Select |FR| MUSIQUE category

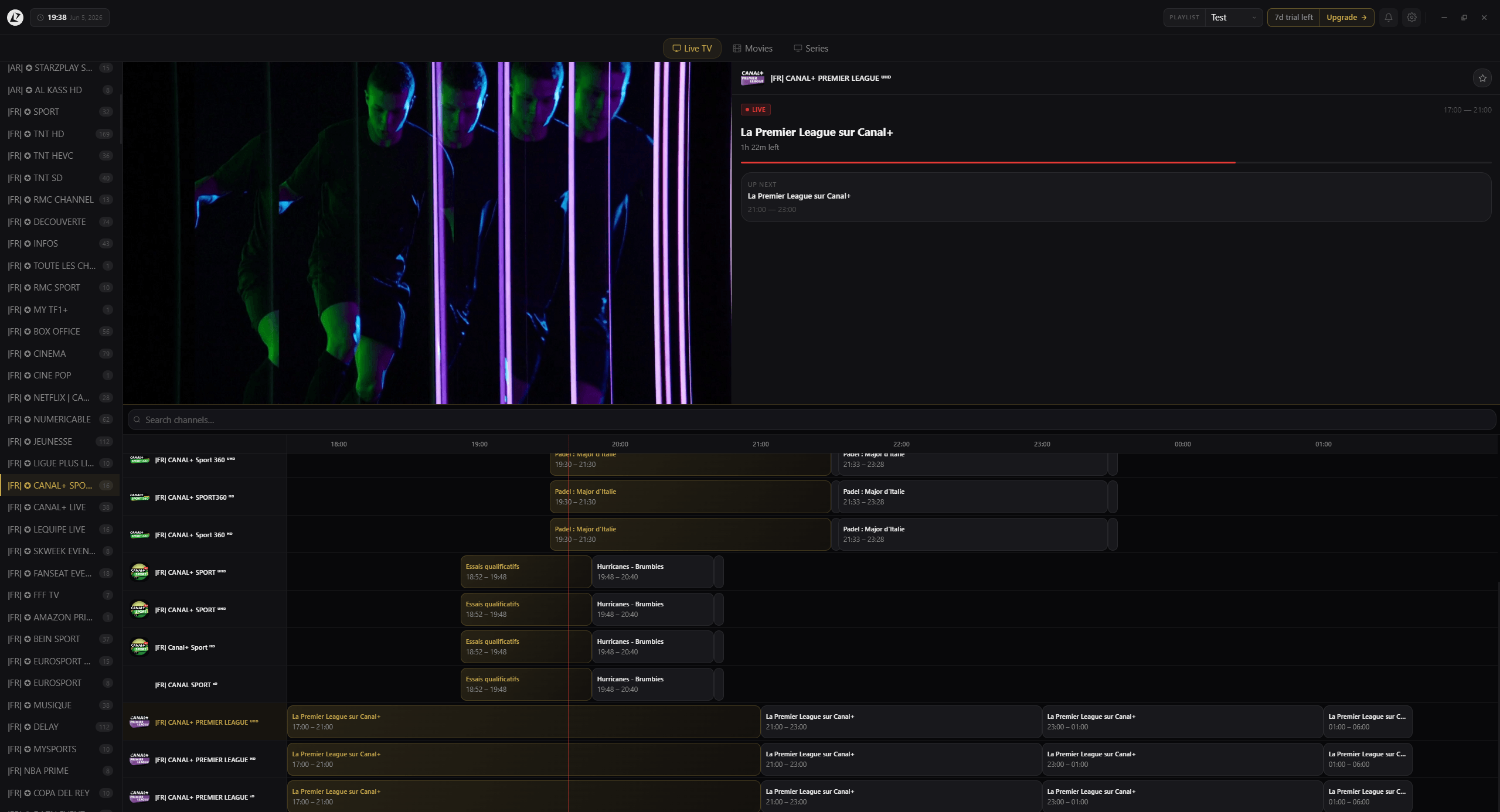(x=60, y=705)
